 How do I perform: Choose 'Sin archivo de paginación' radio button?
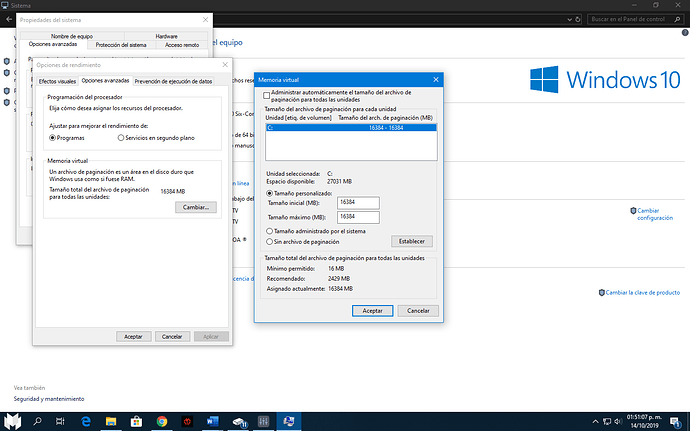click(x=270, y=241)
